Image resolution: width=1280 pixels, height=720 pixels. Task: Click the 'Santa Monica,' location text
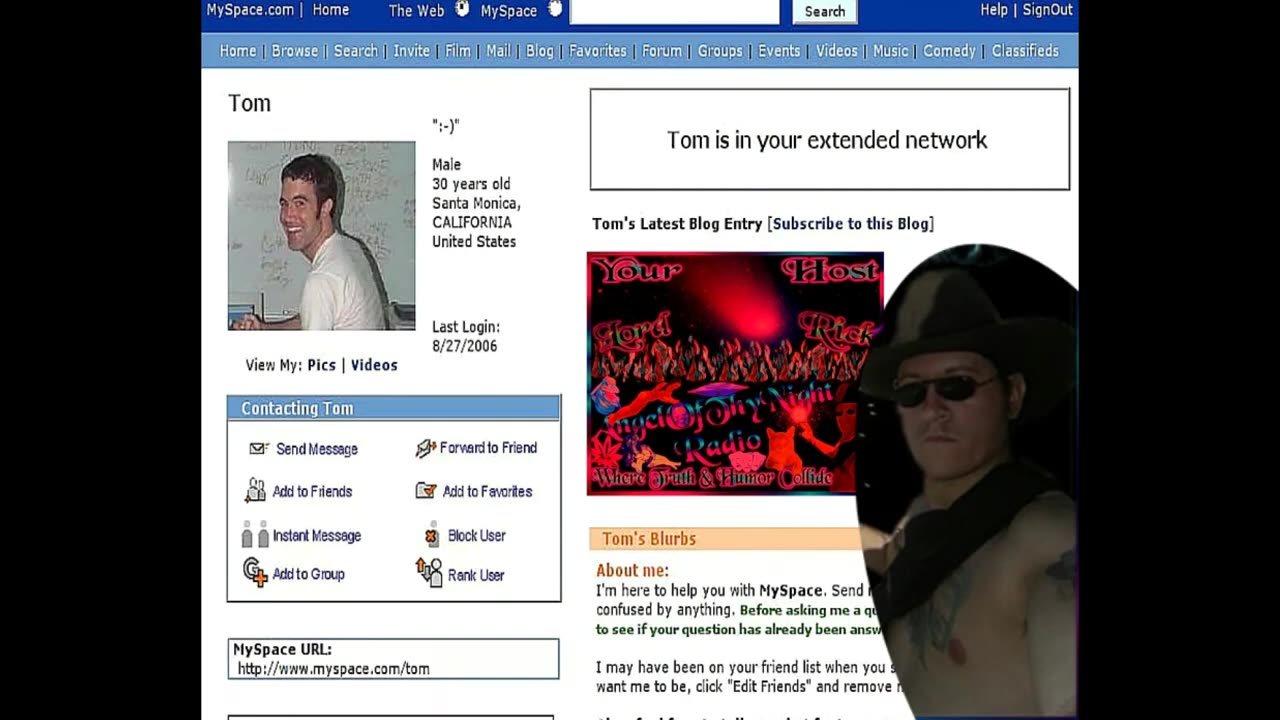[x=476, y=203]
